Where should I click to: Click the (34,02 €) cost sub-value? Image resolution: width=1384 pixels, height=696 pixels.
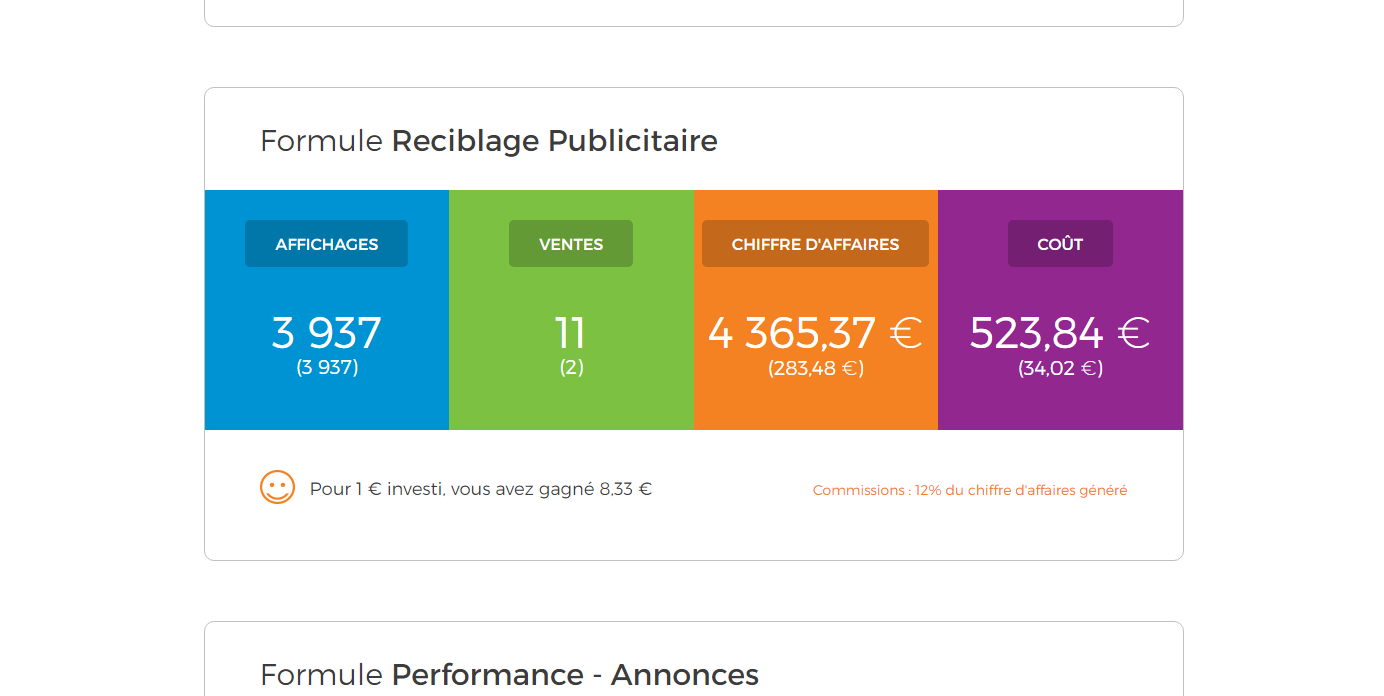(x=1060, y=369)
